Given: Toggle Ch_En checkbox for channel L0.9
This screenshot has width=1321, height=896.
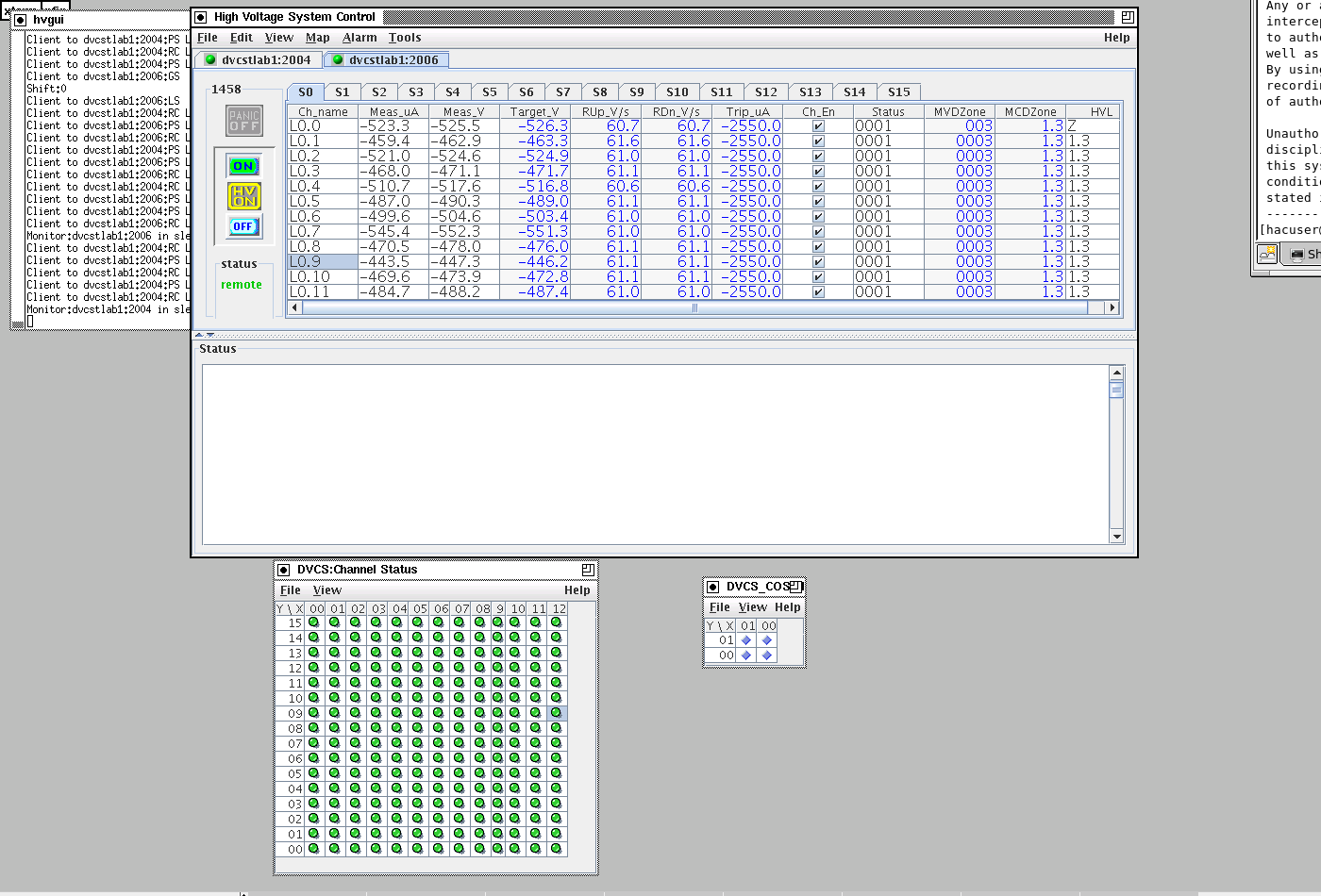Looking at the screenshot, I should point(818,262).
